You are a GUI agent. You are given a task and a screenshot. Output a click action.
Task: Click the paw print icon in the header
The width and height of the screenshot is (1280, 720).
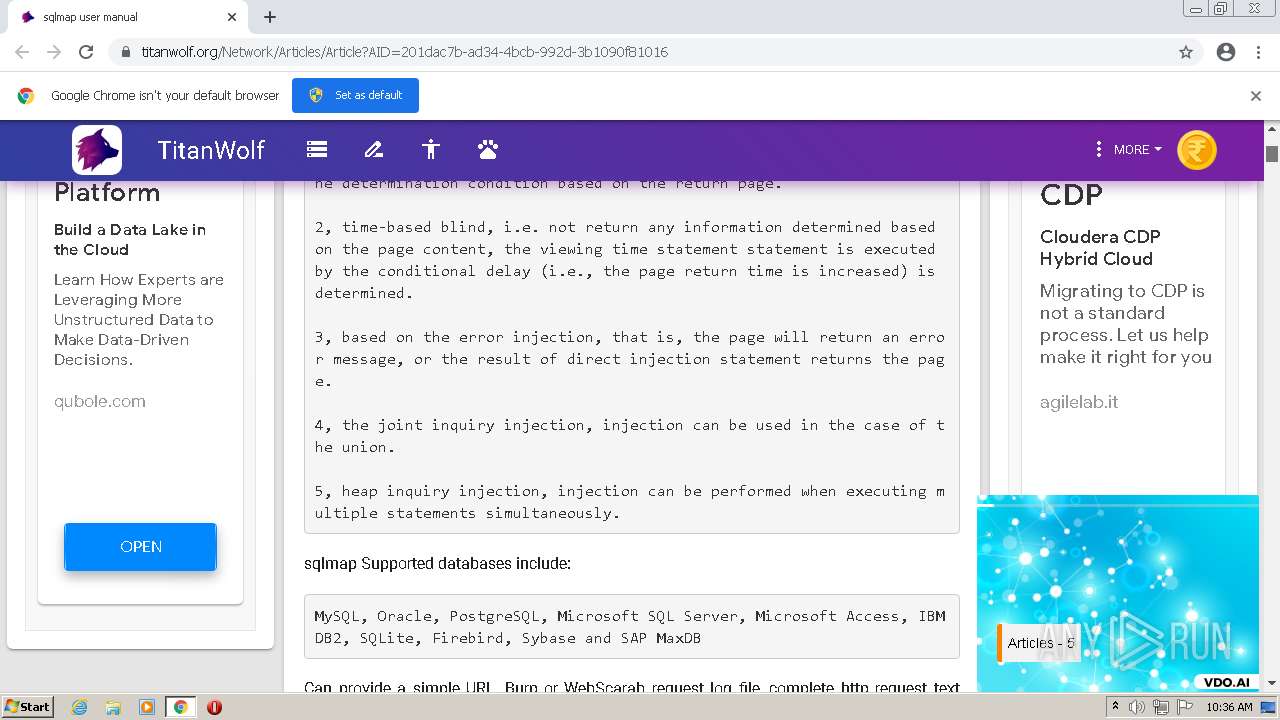pyautogui.click(x=488, y=150)
